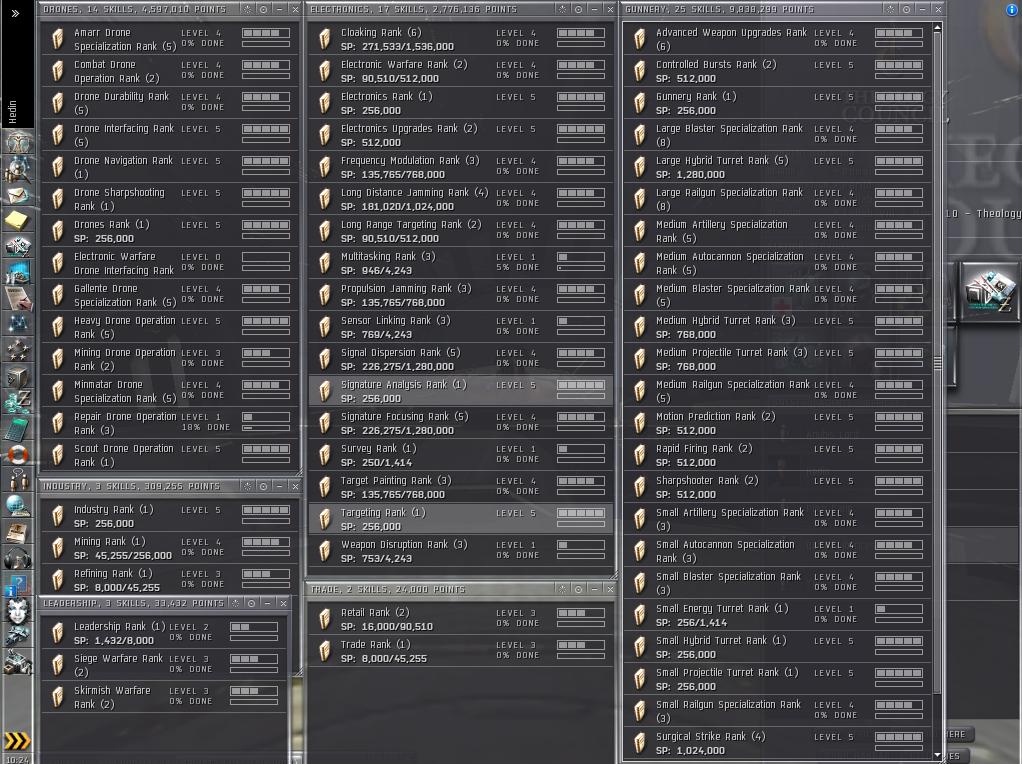Image resolution: width=1022 pixels, height=764 pixels.
Task: Click the skill book icon beside Cloaking
Action: (325, 39)
